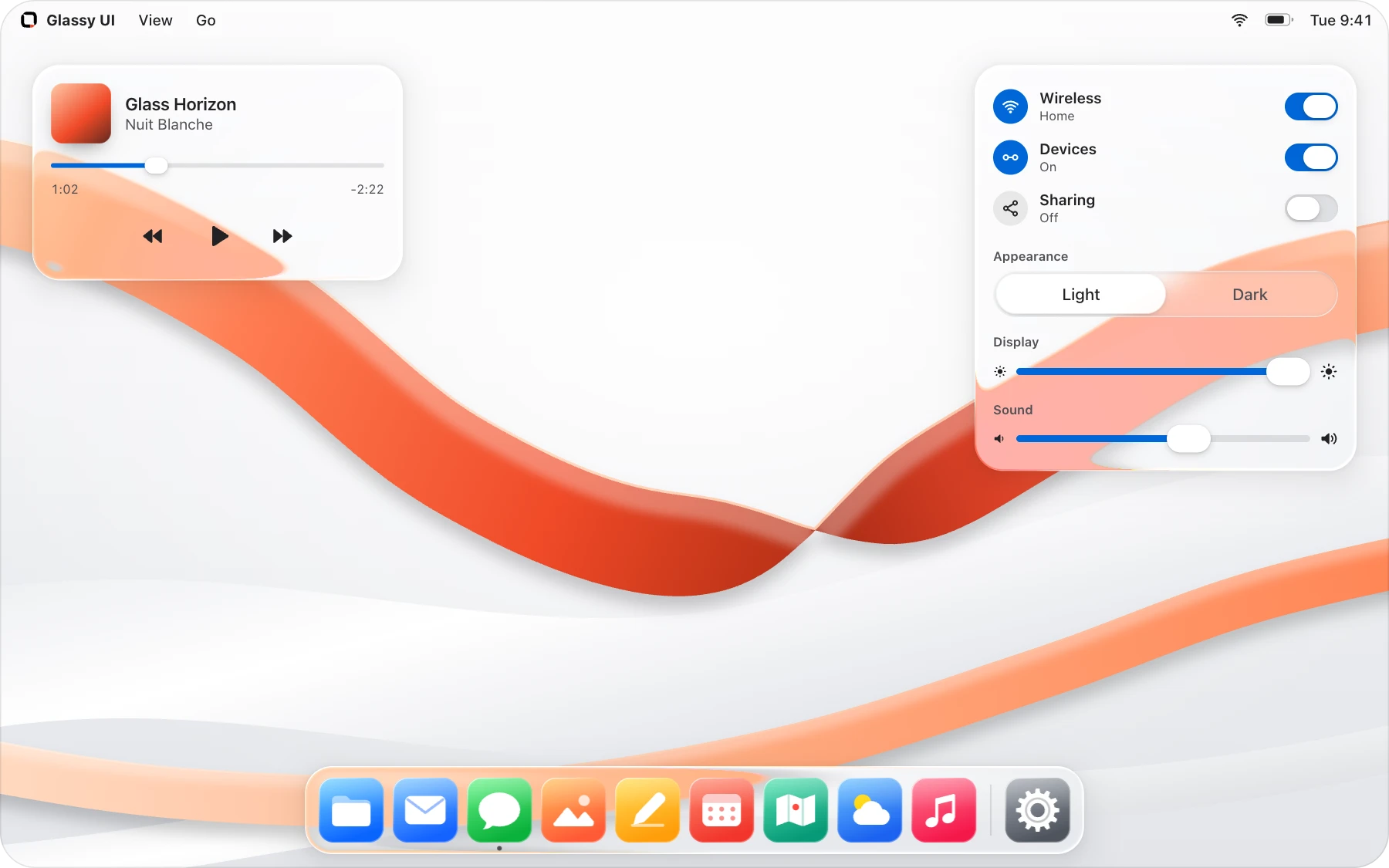Screen dimensions: 1389x868
Task: Launch the Messages app from the dock
Action: tap(499, 810)
